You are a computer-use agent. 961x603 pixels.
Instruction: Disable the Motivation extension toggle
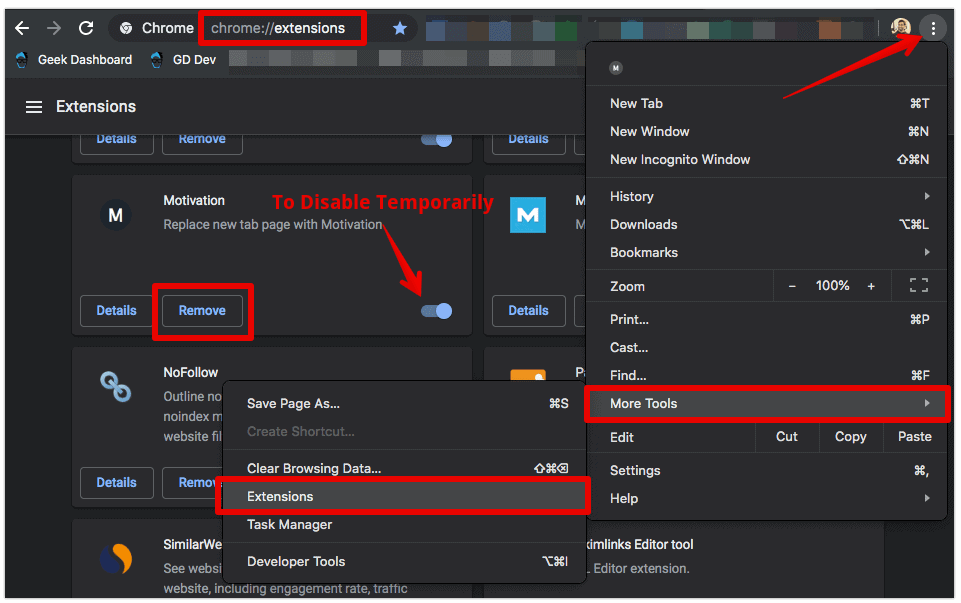pyautogui.click(x=436, y=311)
